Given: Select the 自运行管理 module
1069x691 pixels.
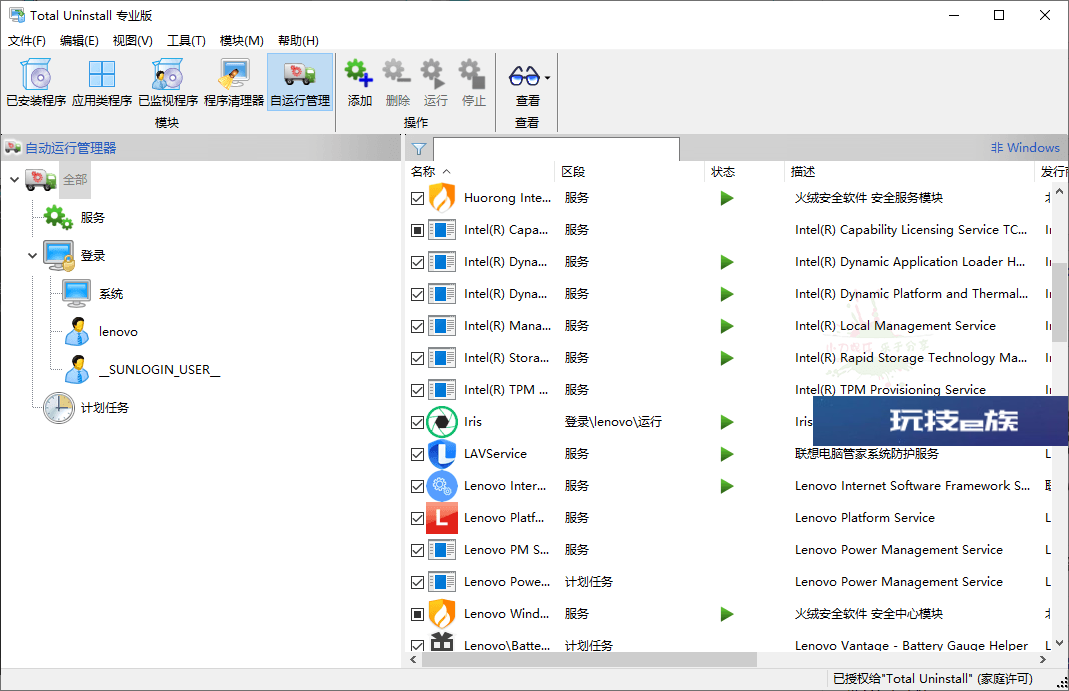Looking at the screenshot, I should 300,82.
